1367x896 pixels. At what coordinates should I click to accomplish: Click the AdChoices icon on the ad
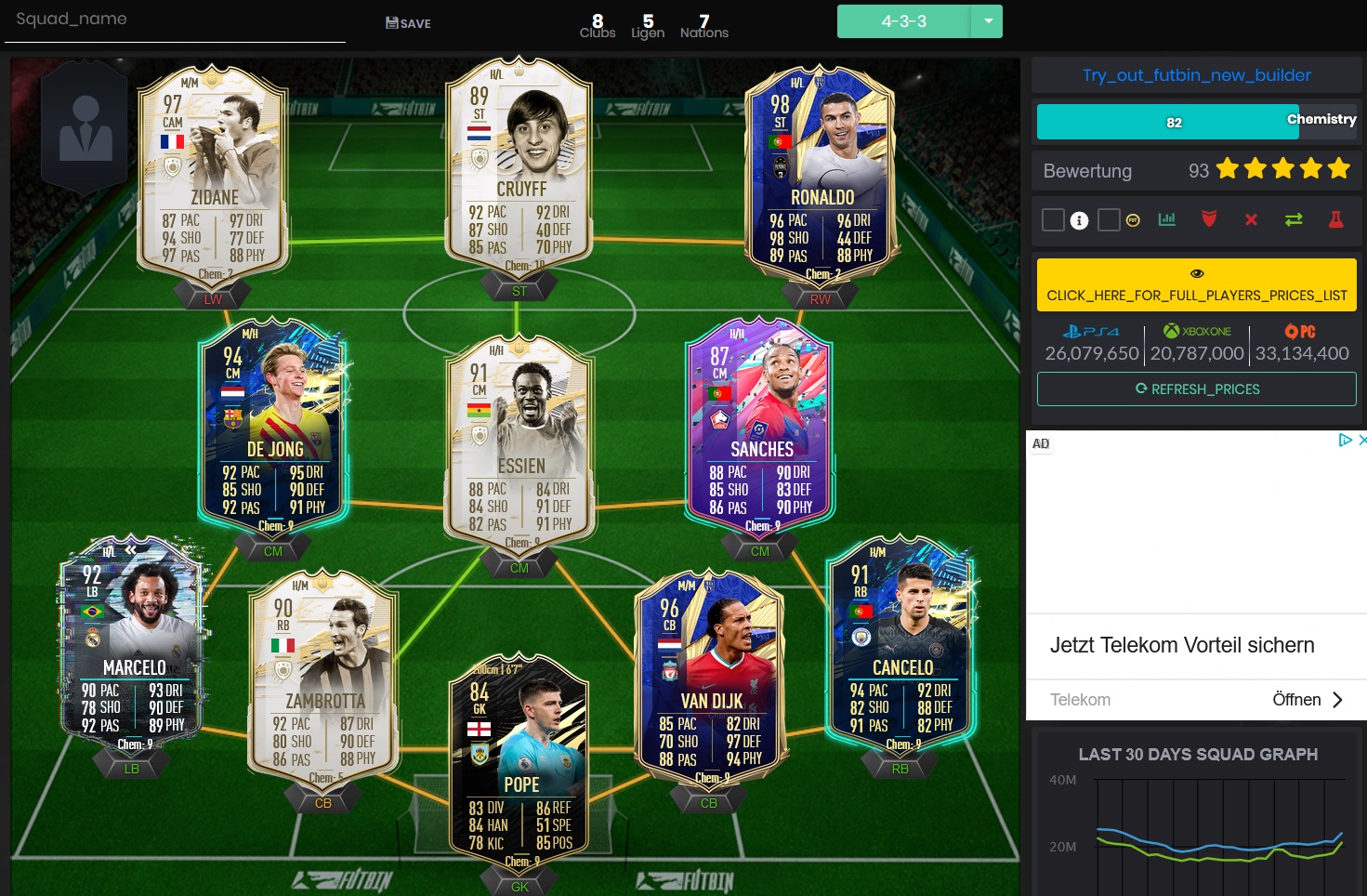[x=1345, y=441]
